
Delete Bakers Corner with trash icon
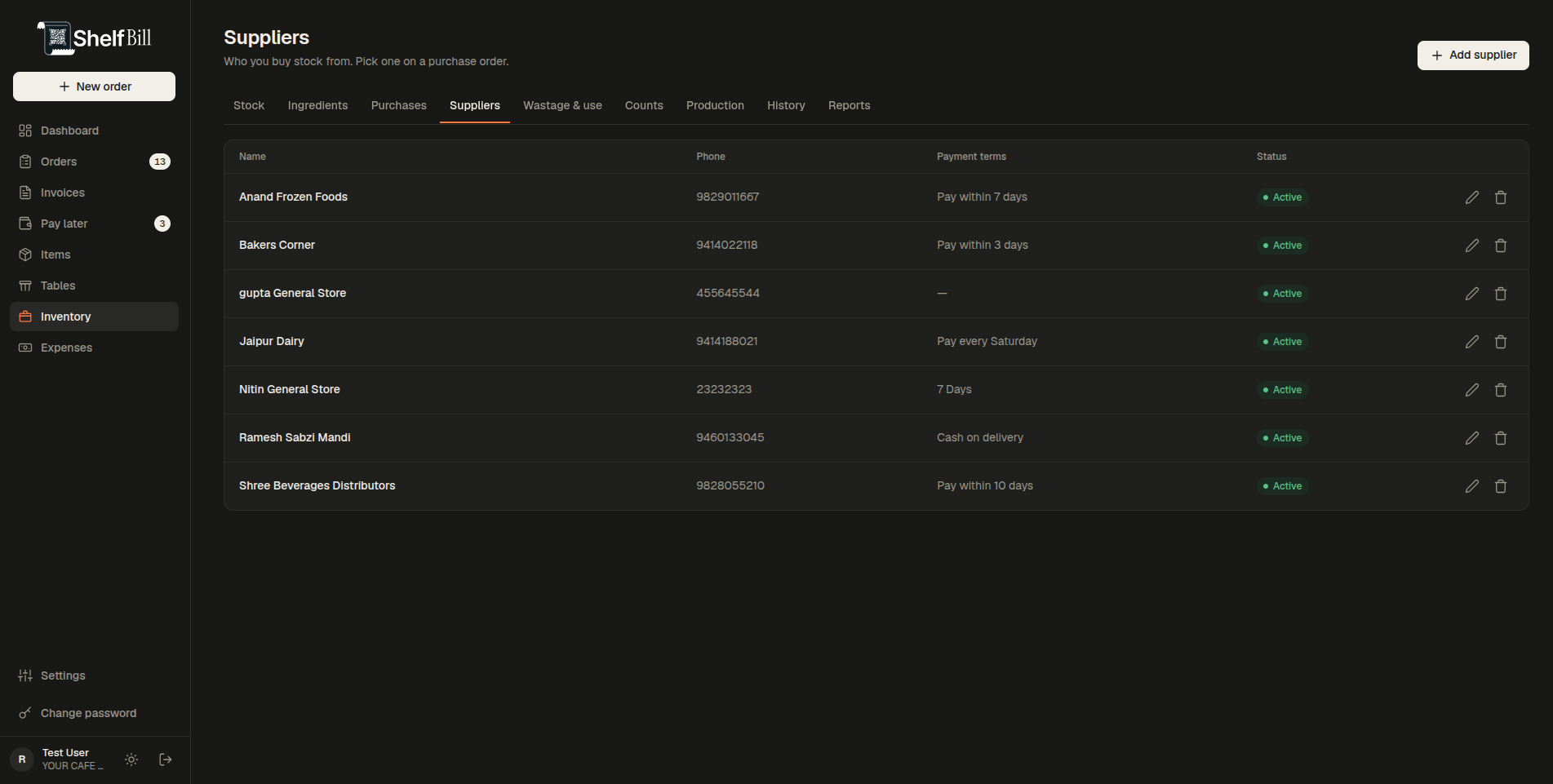pyautogui.click(x=1500, y=246)
